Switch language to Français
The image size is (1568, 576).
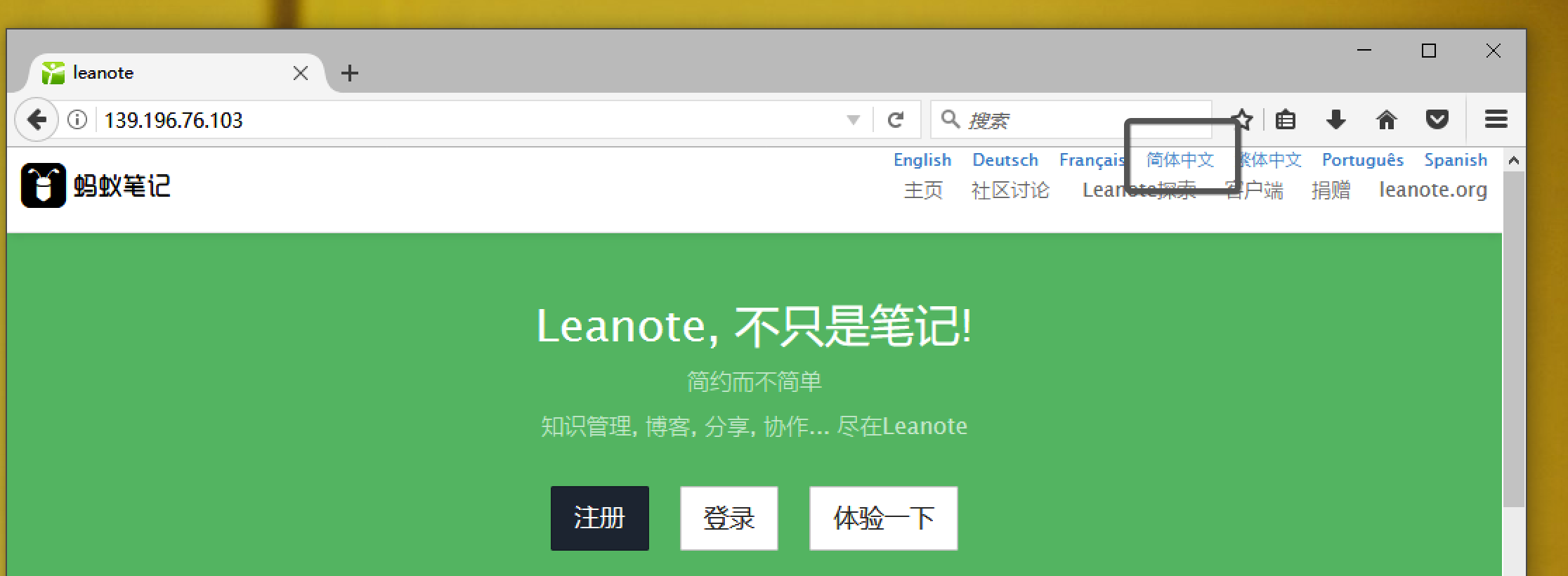pos(1092,160)
